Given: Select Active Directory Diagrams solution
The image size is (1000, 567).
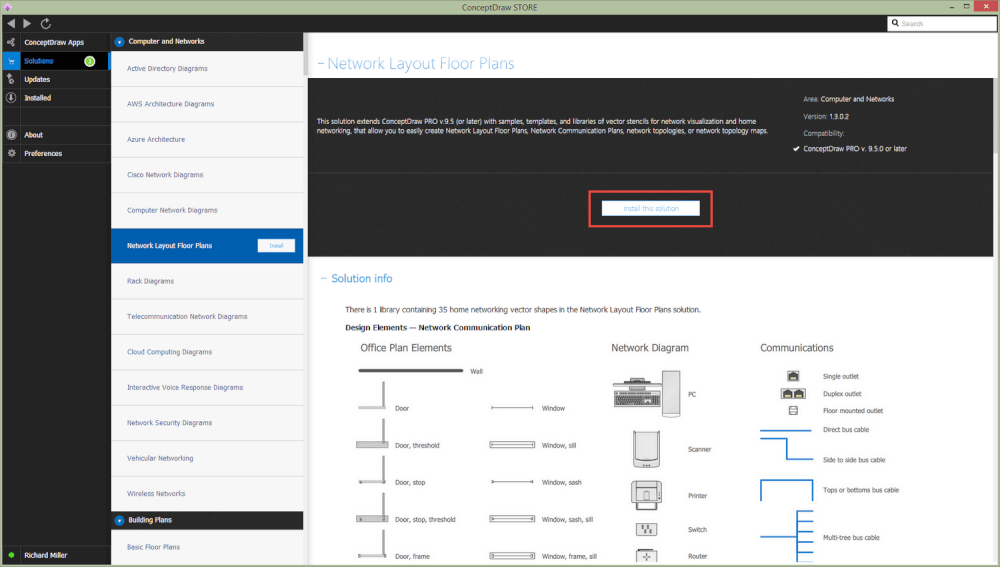Looking at the screenshot, I should tap(207, 69).
